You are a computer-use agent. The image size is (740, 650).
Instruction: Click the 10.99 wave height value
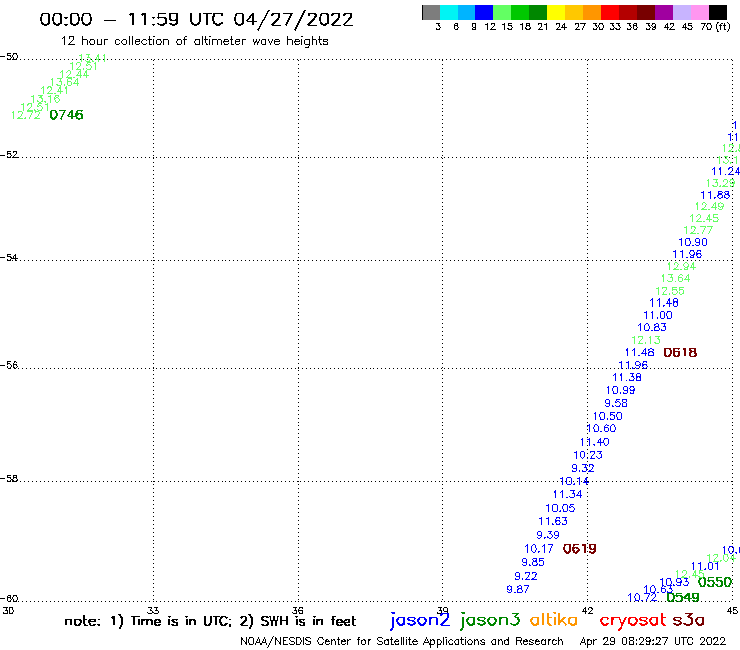pos(620,390)
